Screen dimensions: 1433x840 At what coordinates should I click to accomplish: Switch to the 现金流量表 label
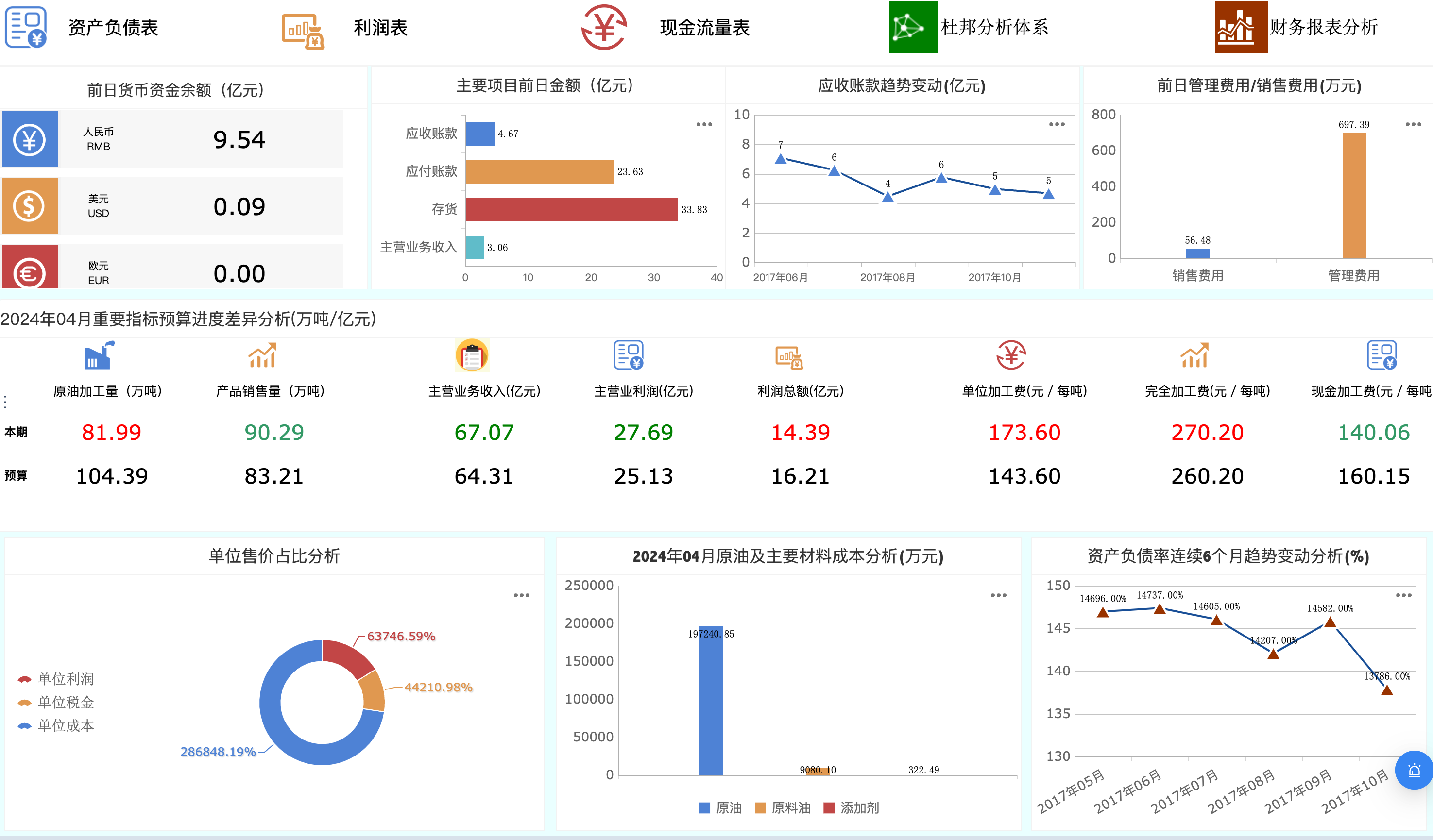704,28
